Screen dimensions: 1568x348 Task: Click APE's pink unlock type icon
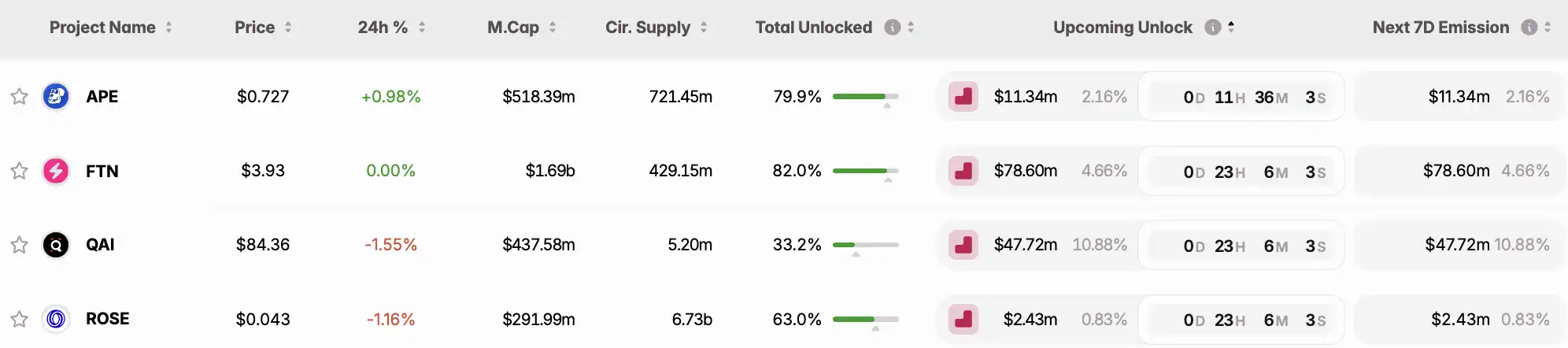(963, 97)
